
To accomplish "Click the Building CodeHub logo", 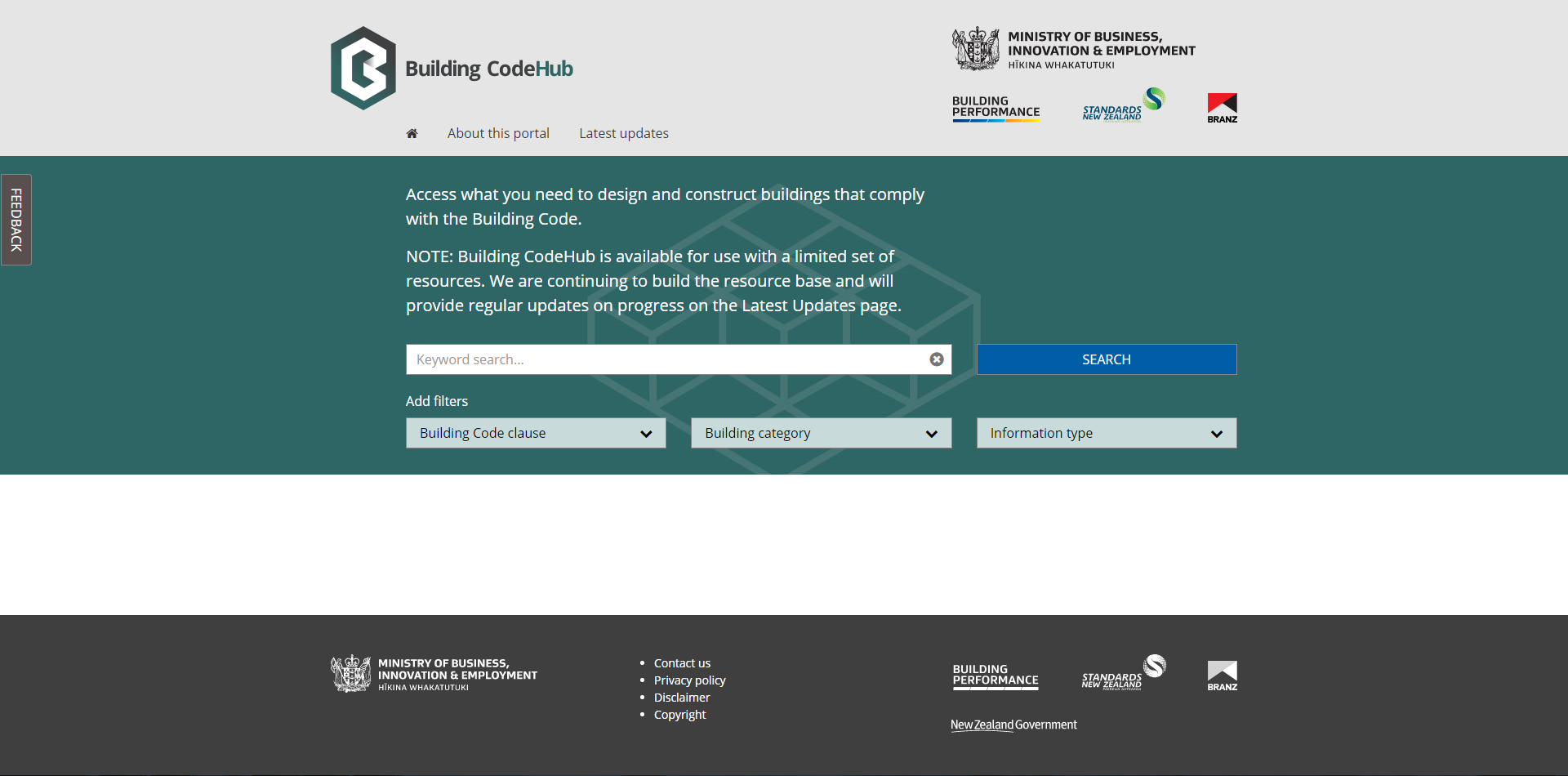I will [452, 67].
